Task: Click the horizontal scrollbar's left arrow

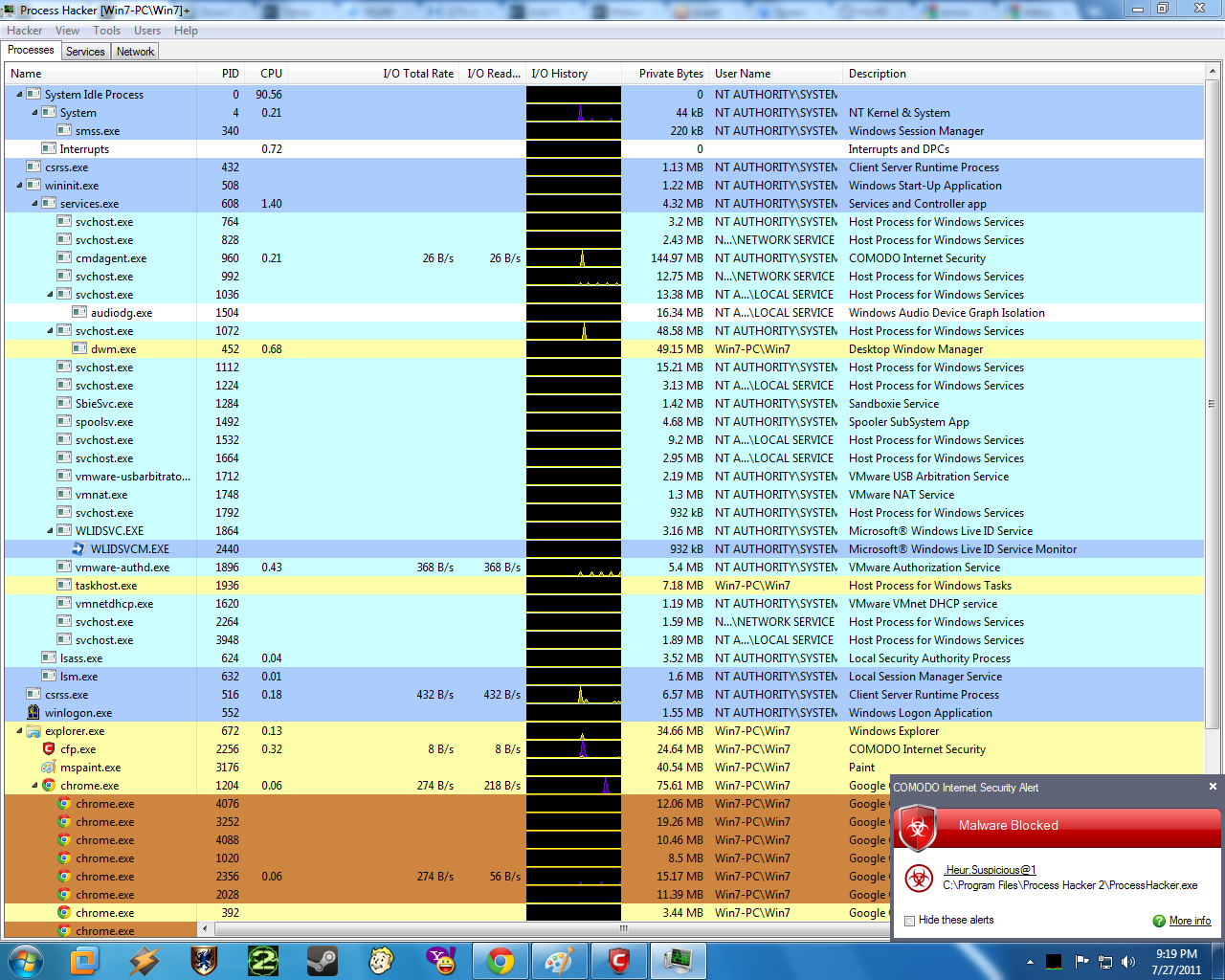Action: [205, 928]
